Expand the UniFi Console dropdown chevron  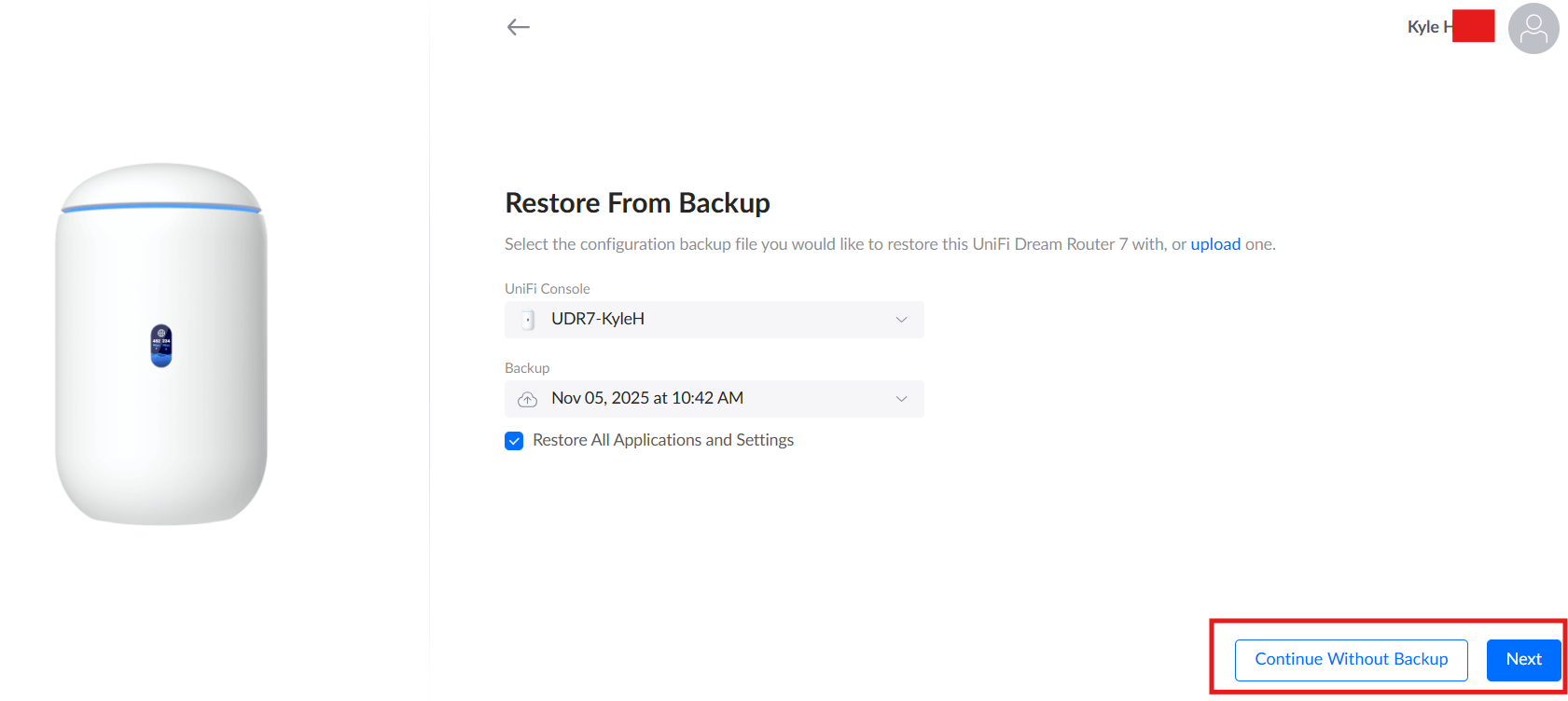(901, 320)
